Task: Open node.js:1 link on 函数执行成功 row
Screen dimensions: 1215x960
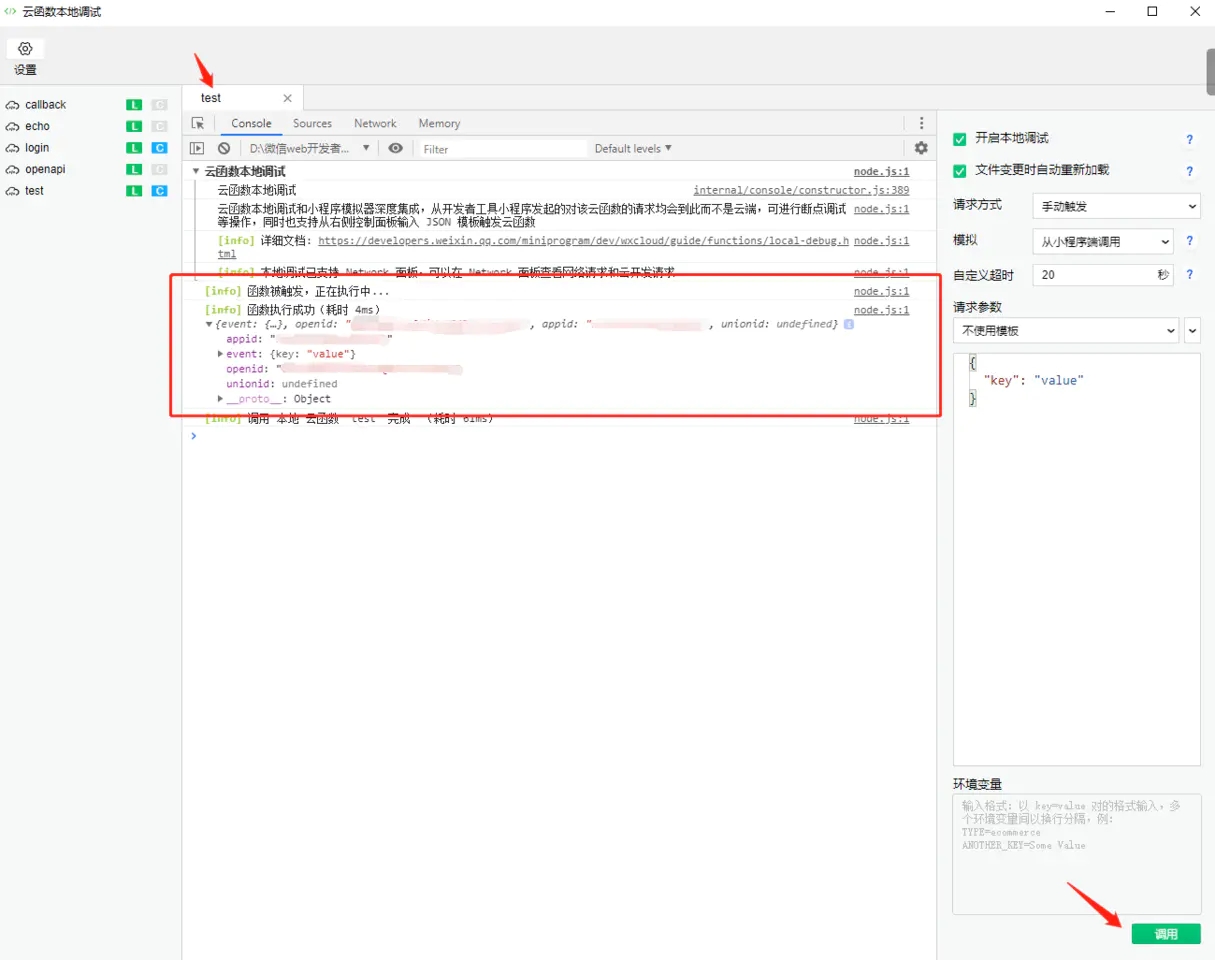Action: coord(881,311)
